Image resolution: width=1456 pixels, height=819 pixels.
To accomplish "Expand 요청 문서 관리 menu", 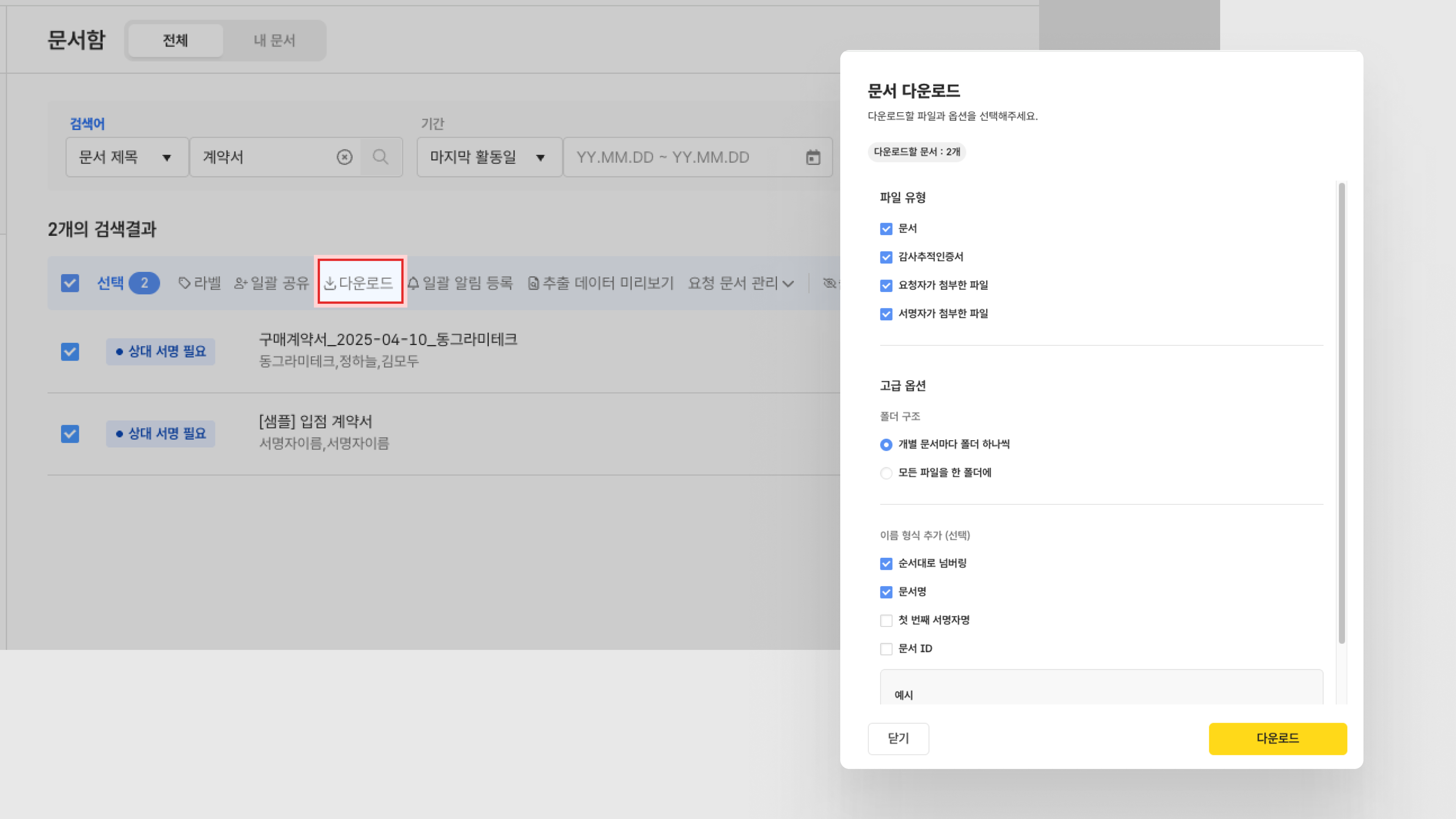I will point(741,283).
